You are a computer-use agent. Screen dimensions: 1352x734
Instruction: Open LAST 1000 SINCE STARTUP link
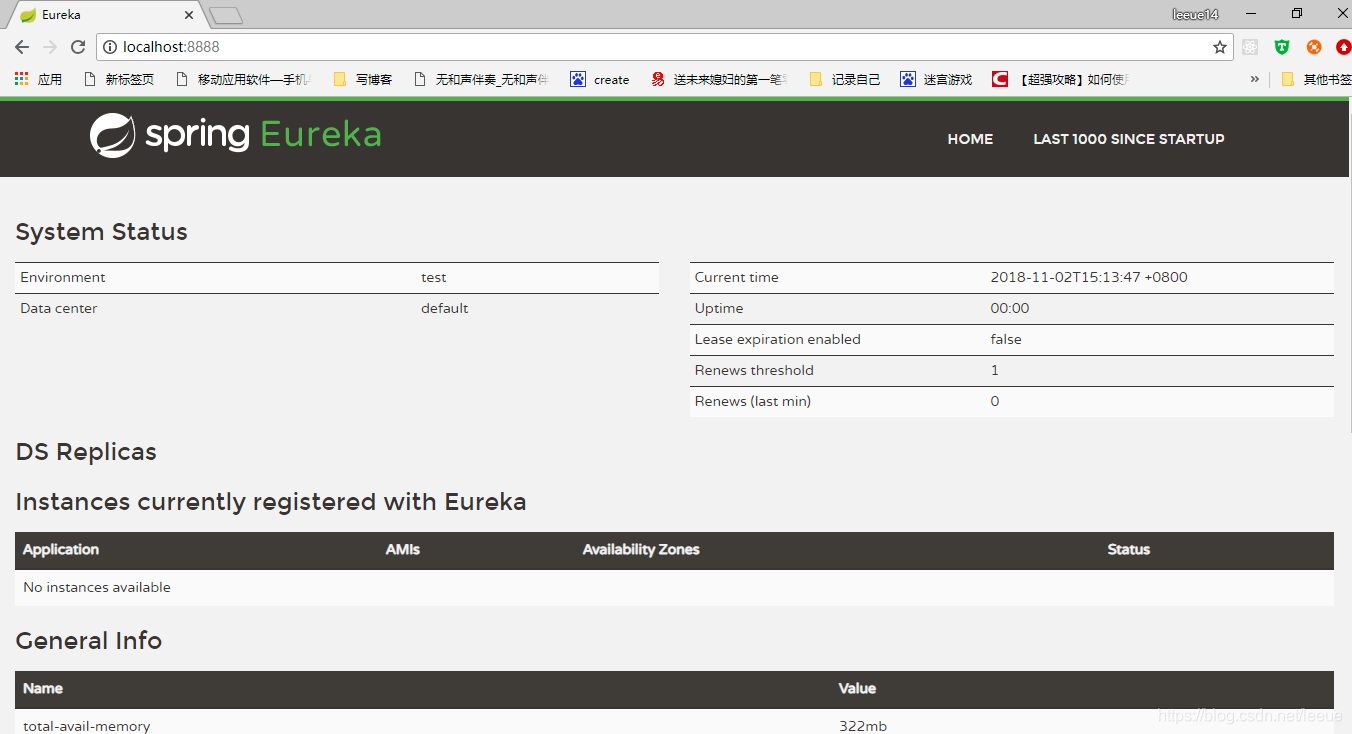point(1129,139)
